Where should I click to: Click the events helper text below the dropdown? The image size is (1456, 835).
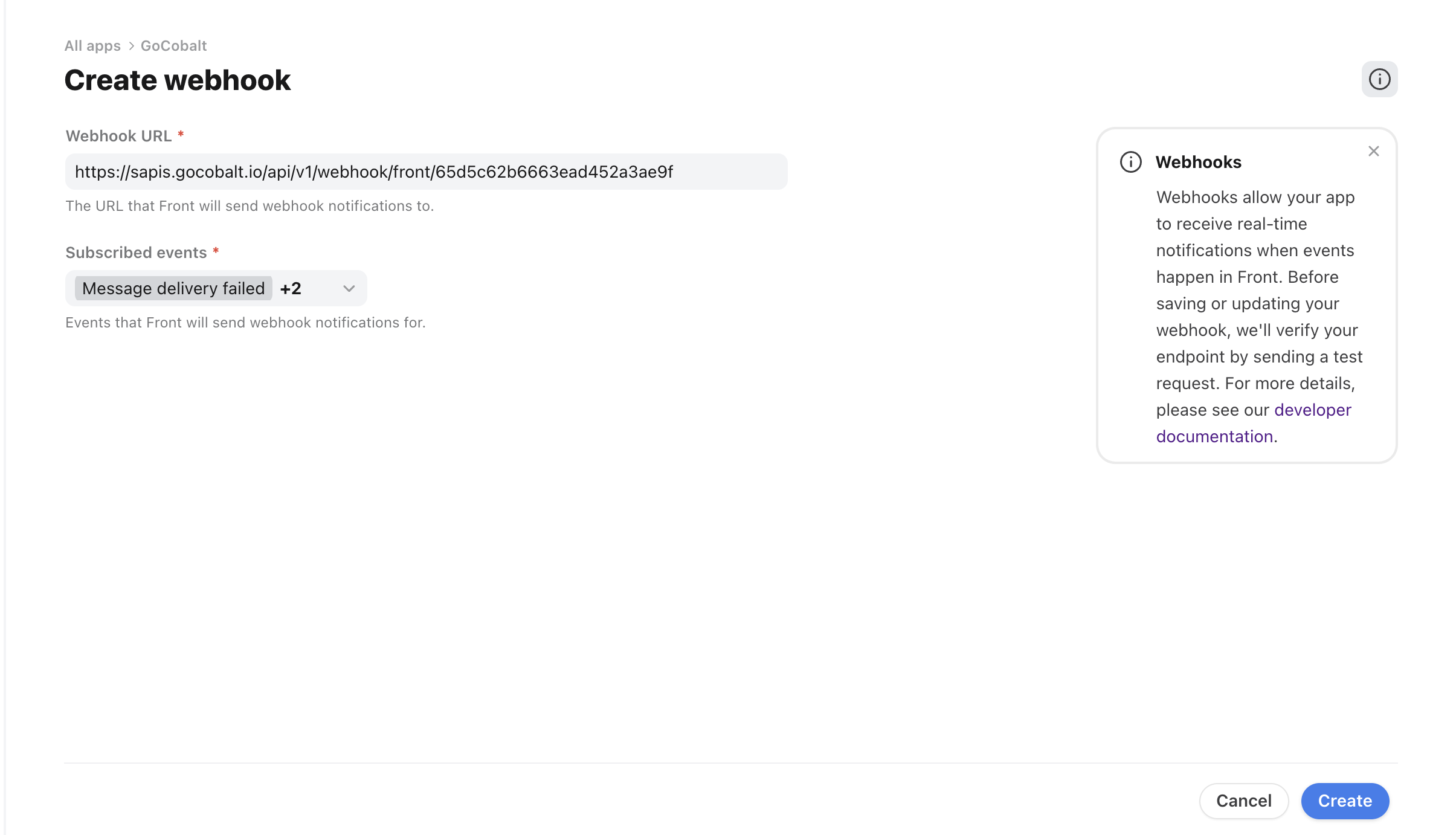(245, 322)
